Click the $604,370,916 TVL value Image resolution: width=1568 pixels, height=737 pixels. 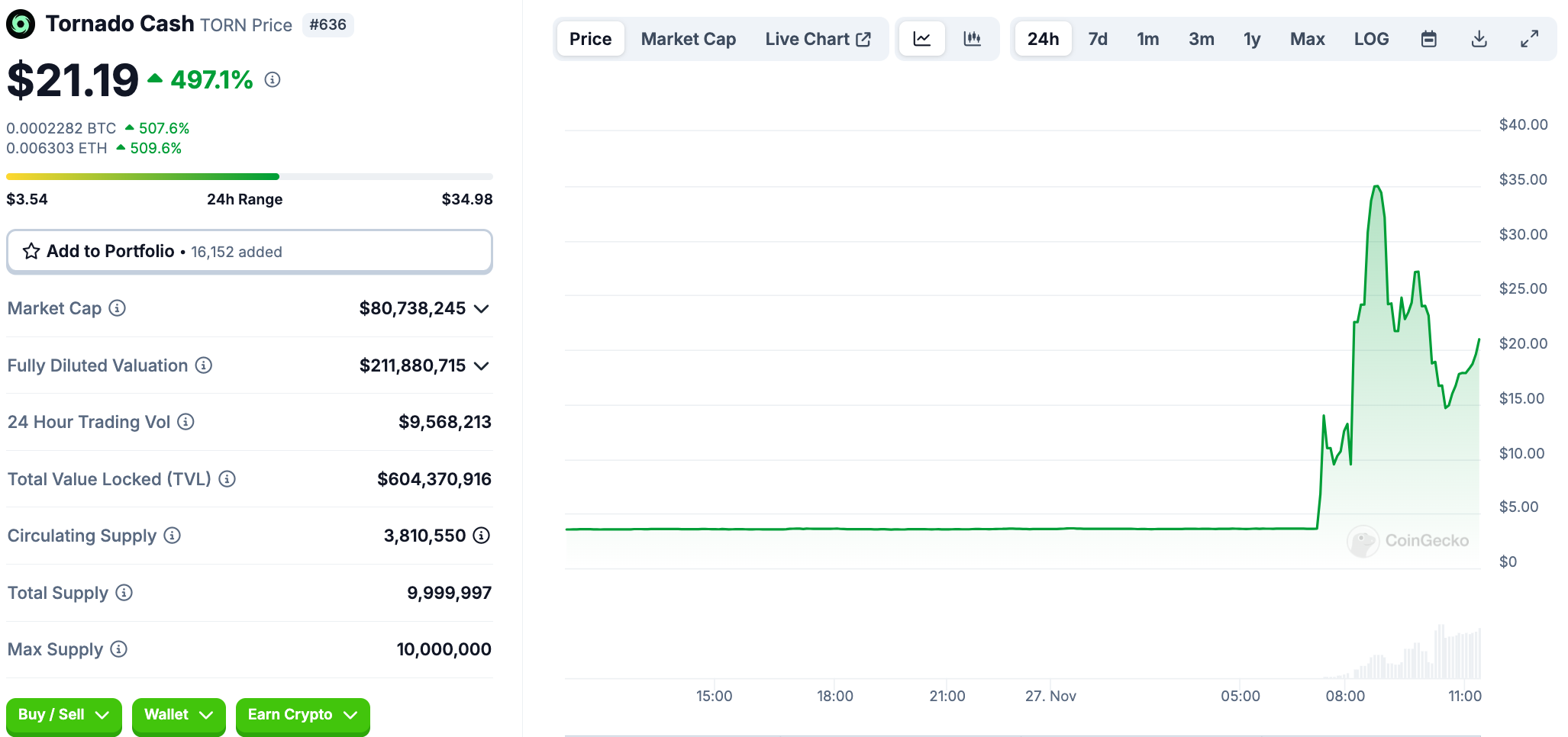(x=434, y=479)
